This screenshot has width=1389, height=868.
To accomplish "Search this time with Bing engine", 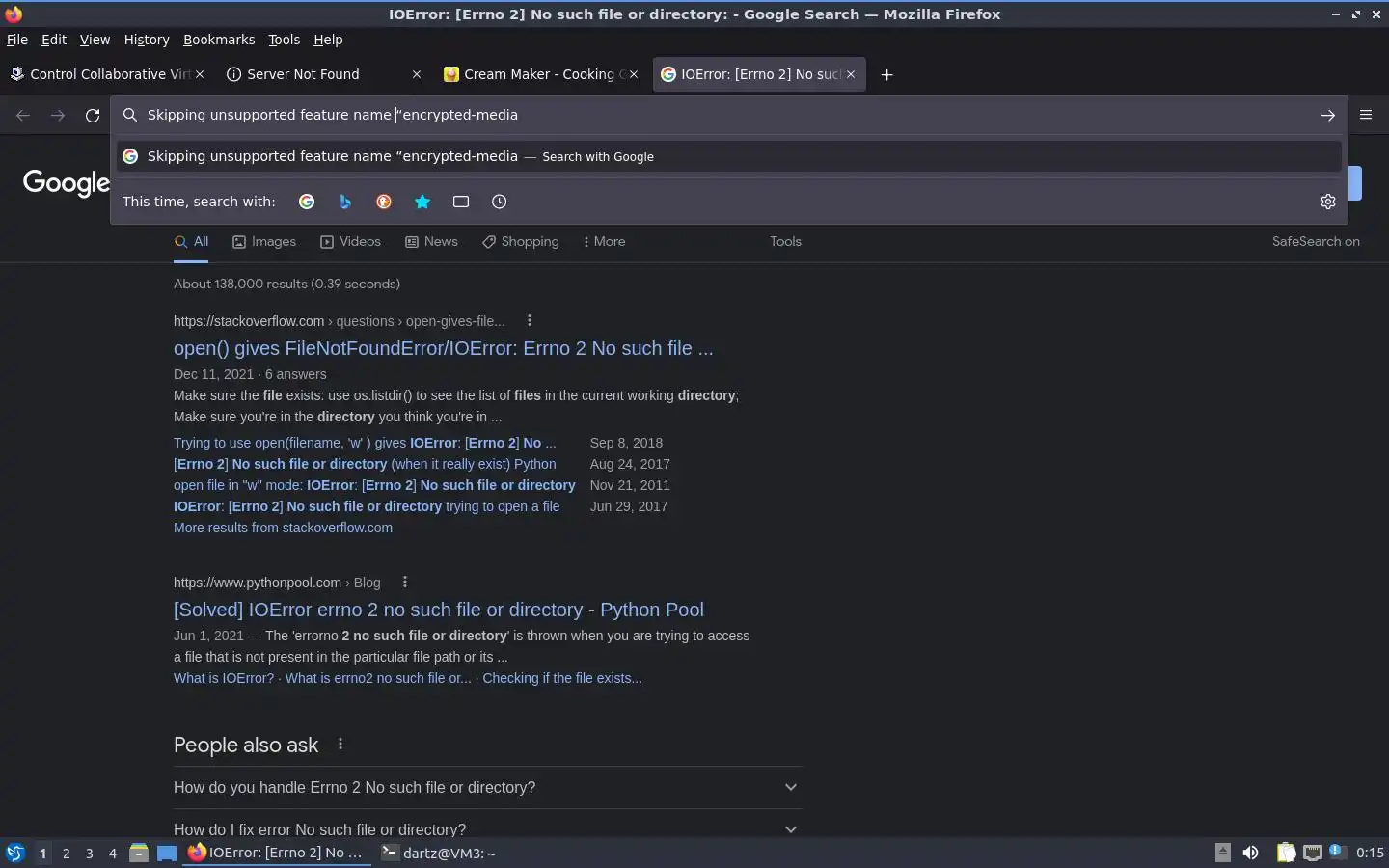I will [345, 202].
